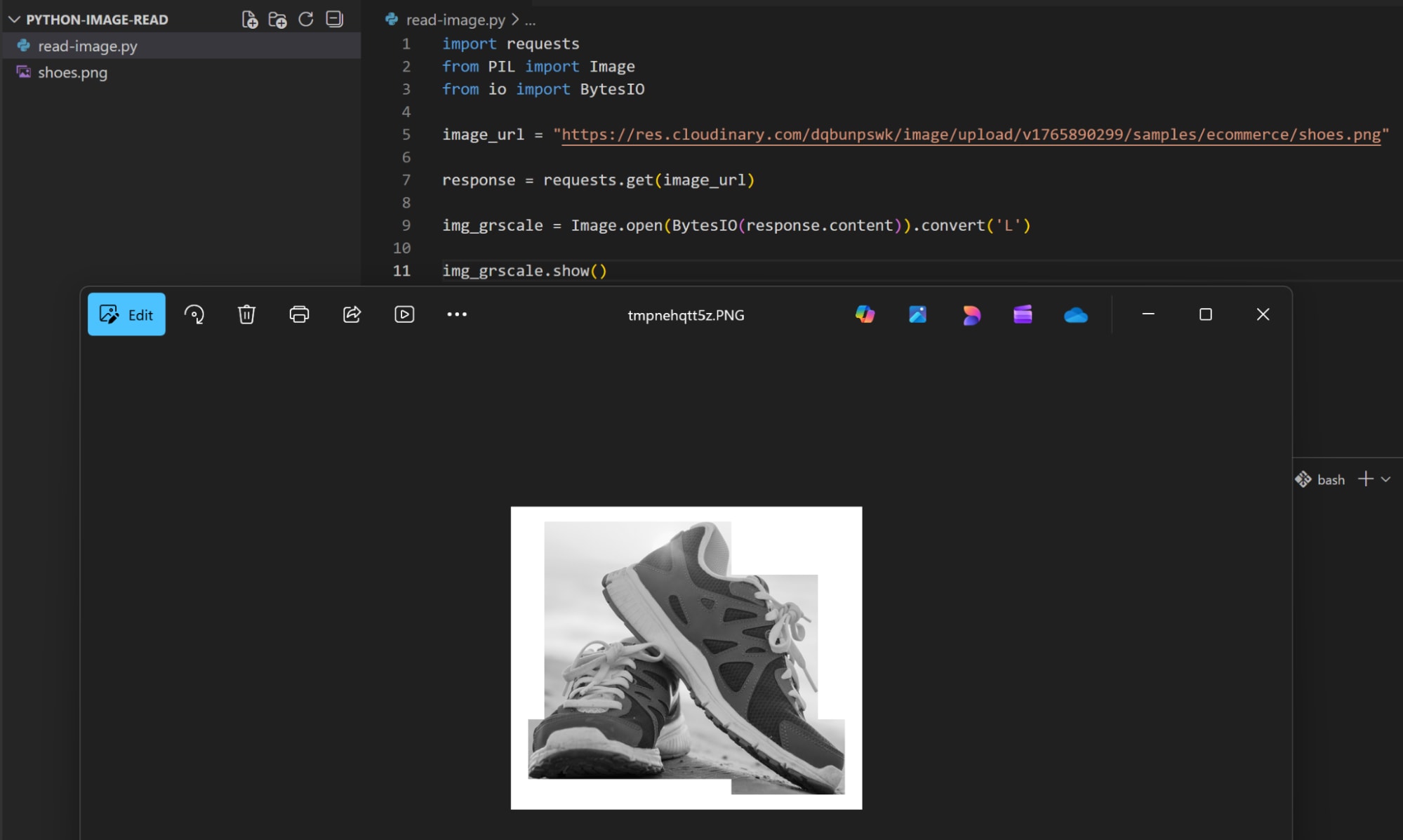
Task: Share the image from Photos toolbar
Action: 352,314
